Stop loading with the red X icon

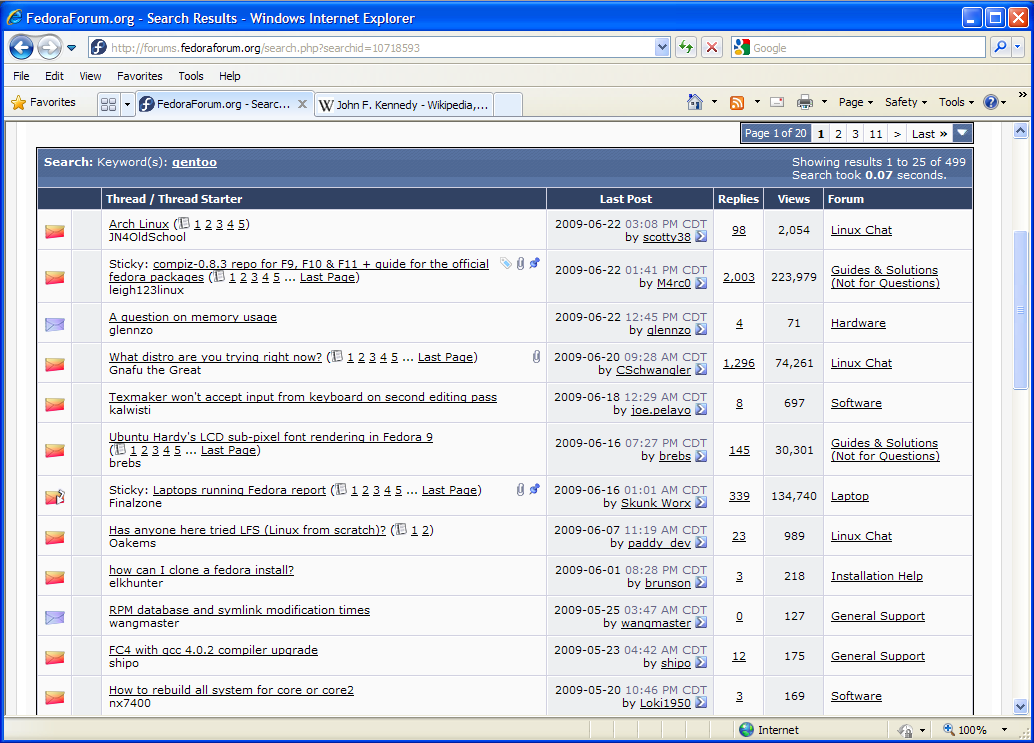(x=712, y=47)
